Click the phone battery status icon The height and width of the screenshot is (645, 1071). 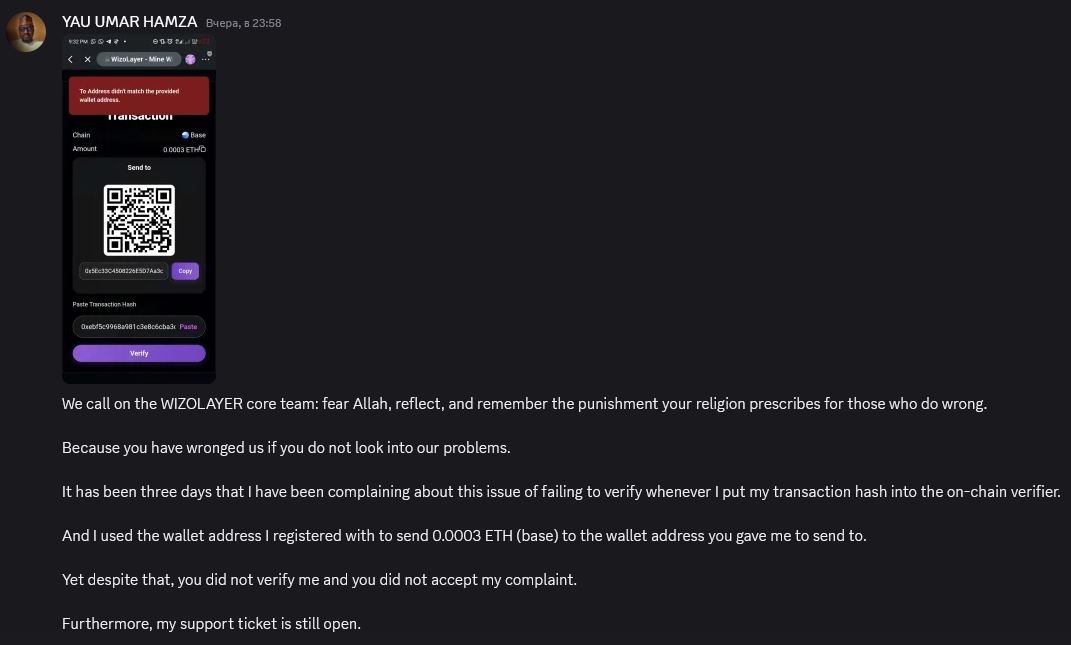202,42
